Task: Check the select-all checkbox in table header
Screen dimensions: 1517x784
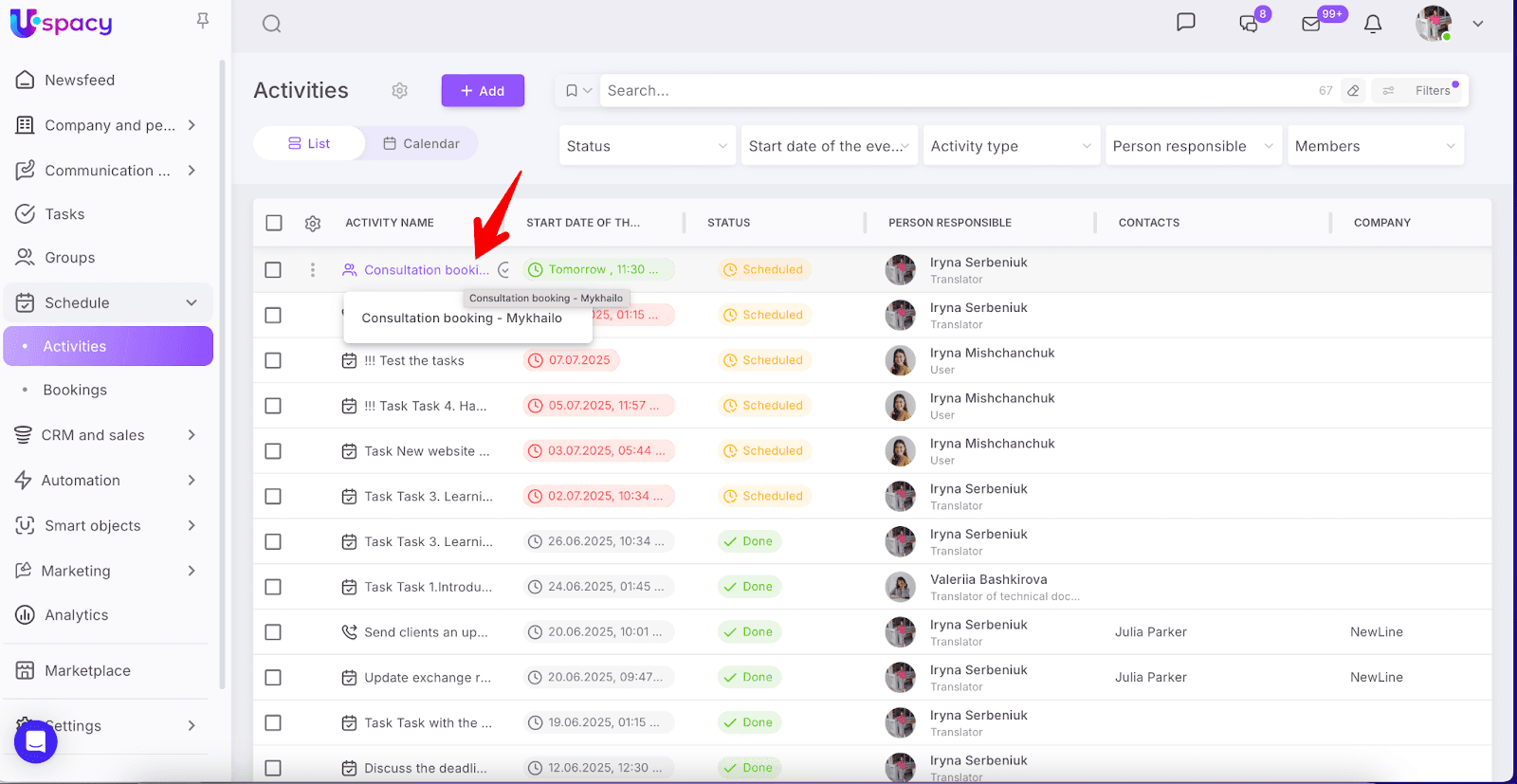Action: [x=274, y=223]
